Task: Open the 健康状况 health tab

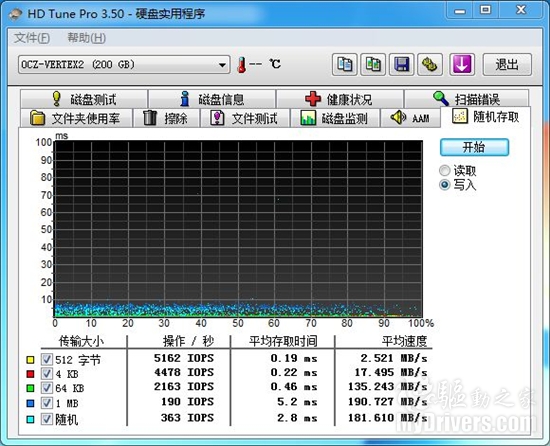Action: [340, 99]
